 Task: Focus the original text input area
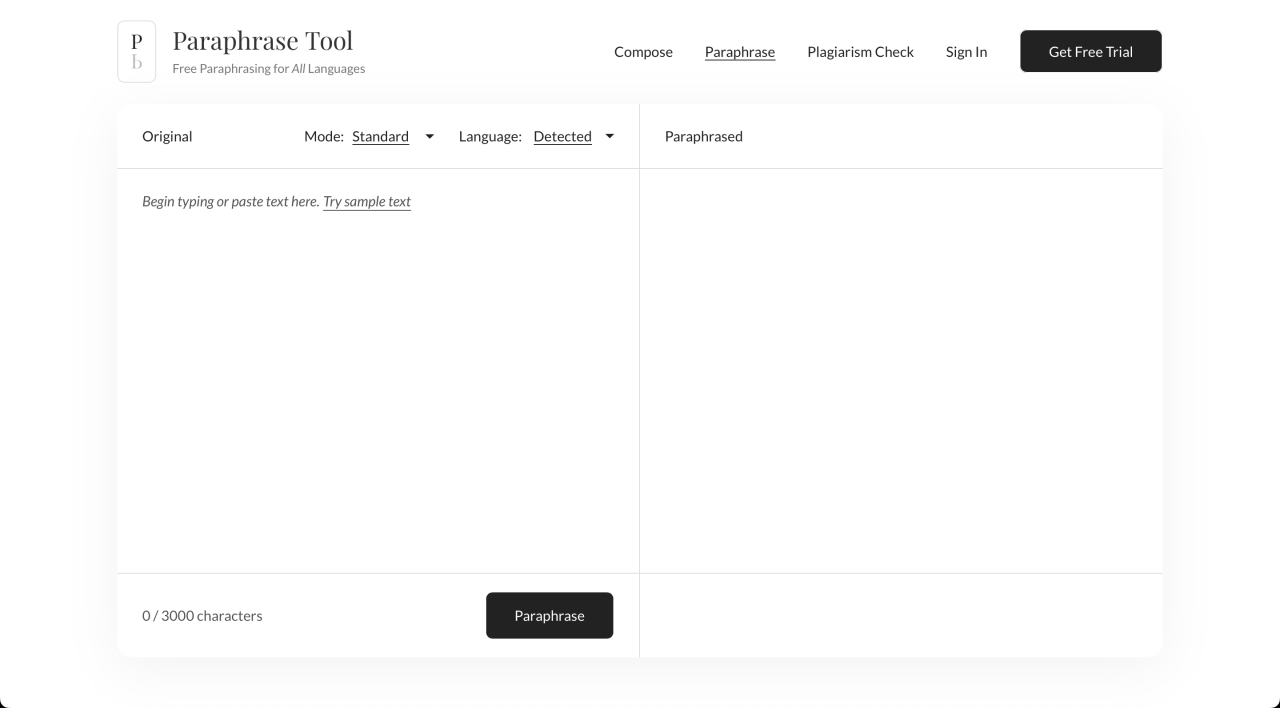tap(378, 380)
